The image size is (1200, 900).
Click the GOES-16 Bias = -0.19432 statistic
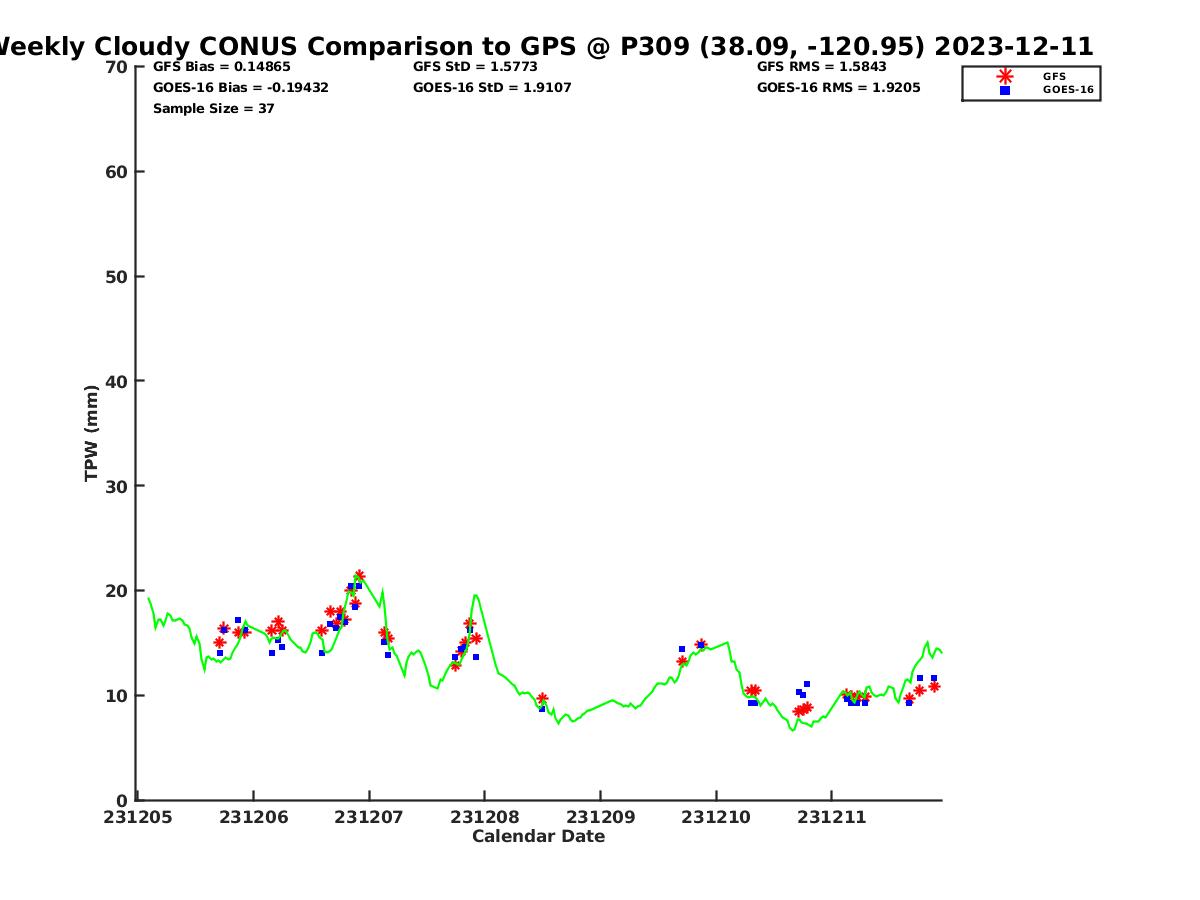pyautogui.click(x=240, y=88)
